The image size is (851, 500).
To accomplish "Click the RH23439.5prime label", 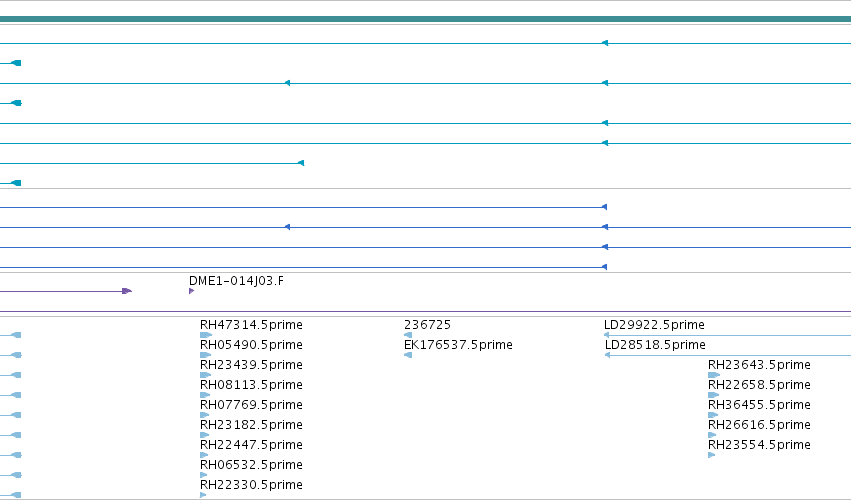I will pos(251,365).
